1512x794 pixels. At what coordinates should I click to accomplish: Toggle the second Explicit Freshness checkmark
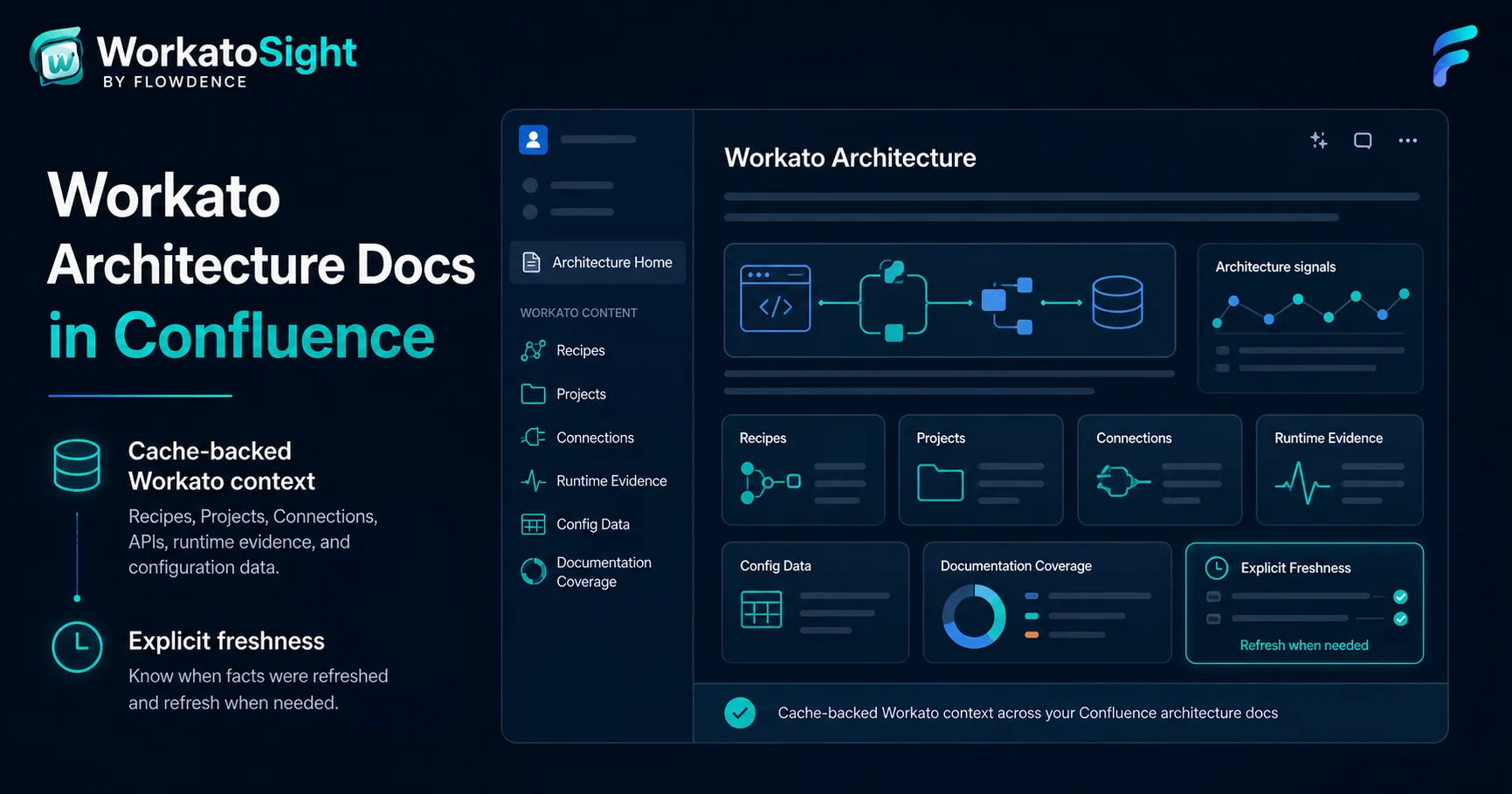click(x=1400, y=619)
